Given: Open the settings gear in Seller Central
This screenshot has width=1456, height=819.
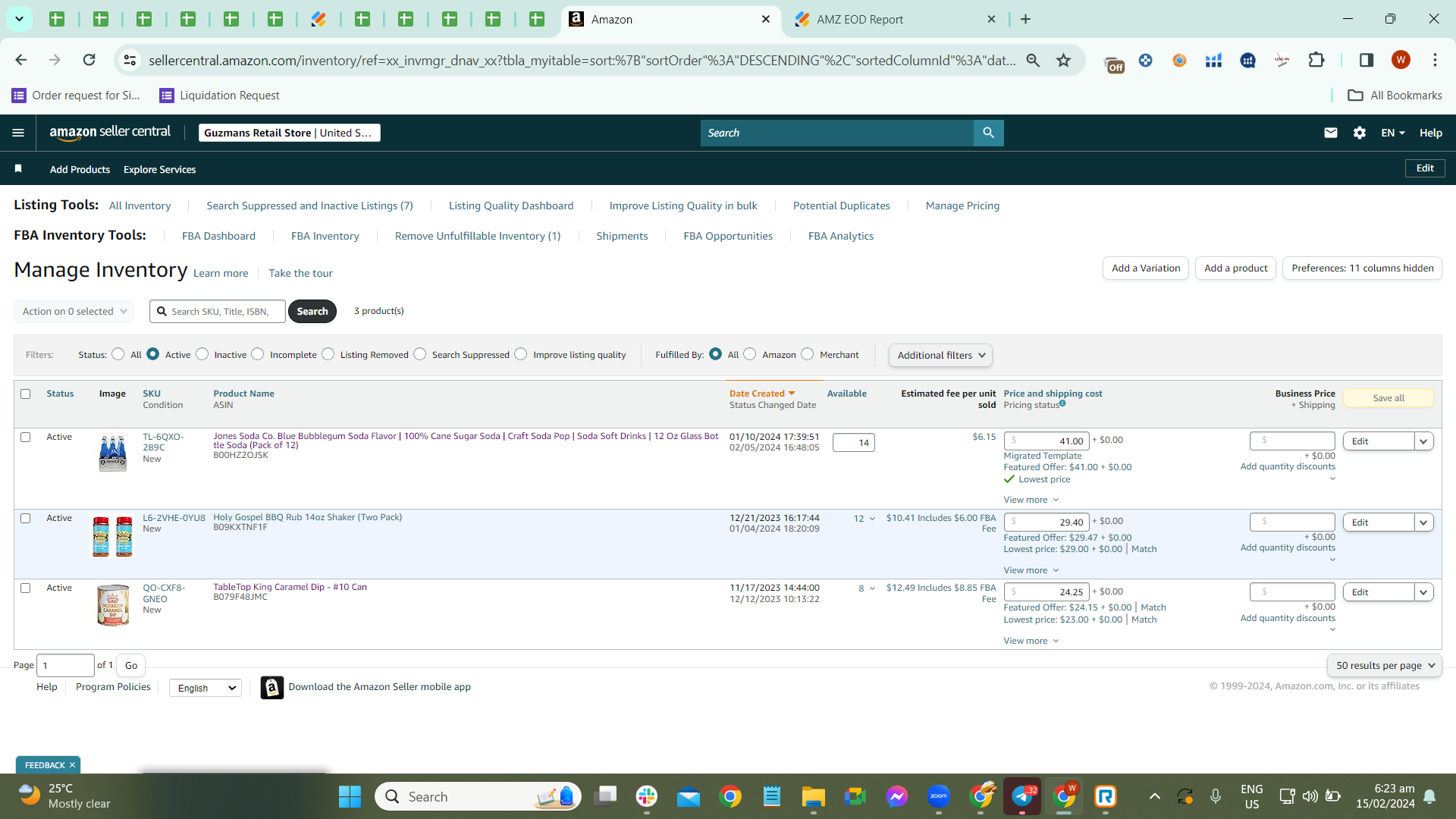Looking at the screenshot, I should coord(1359,133).
